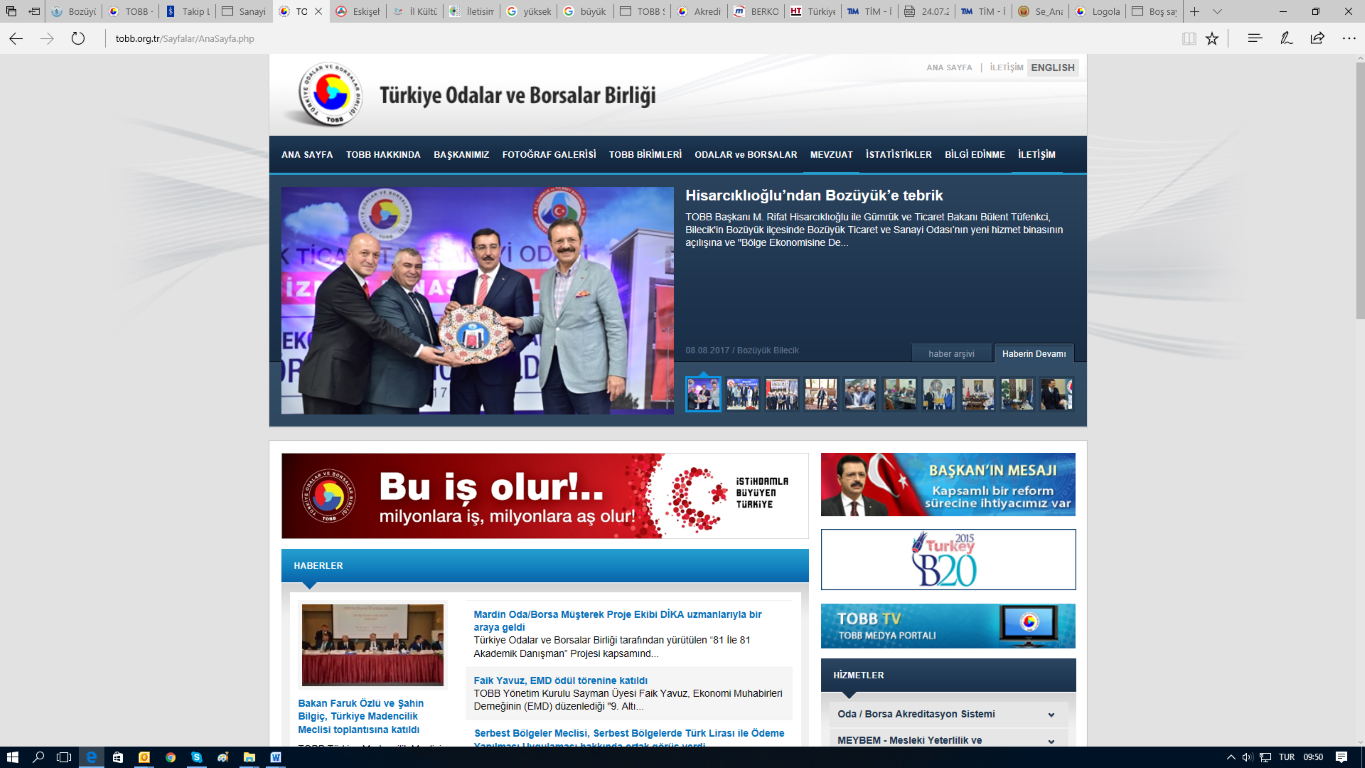
Task: Open Task View on taskbar
Action: (x=64, y=757)
